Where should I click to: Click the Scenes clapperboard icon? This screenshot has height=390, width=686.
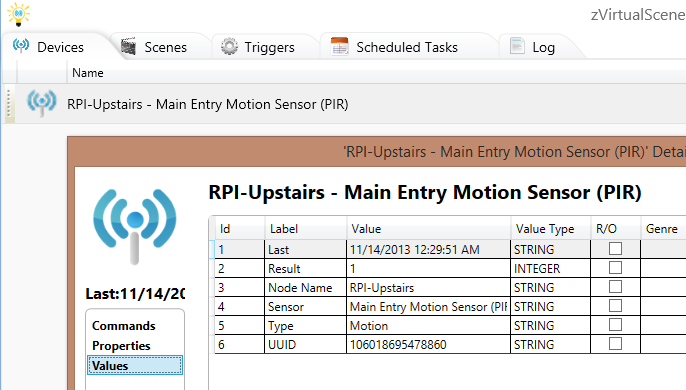point(129,46)
